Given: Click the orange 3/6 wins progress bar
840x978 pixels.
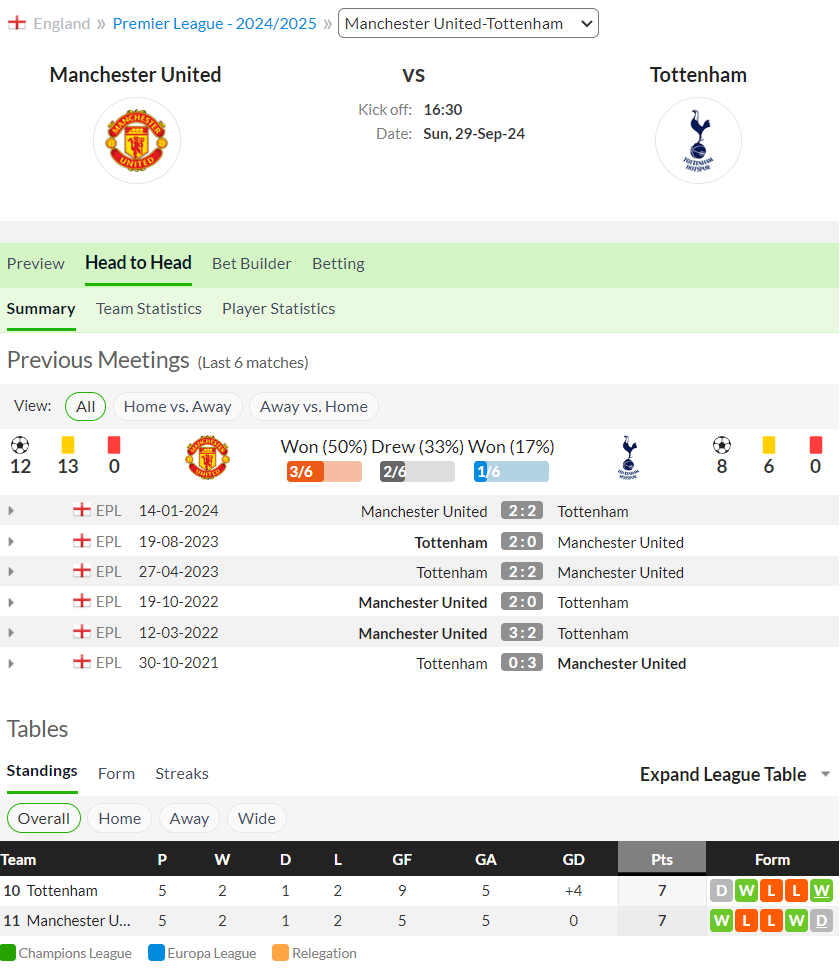Looking at the screenshot, I should (324, 472).
